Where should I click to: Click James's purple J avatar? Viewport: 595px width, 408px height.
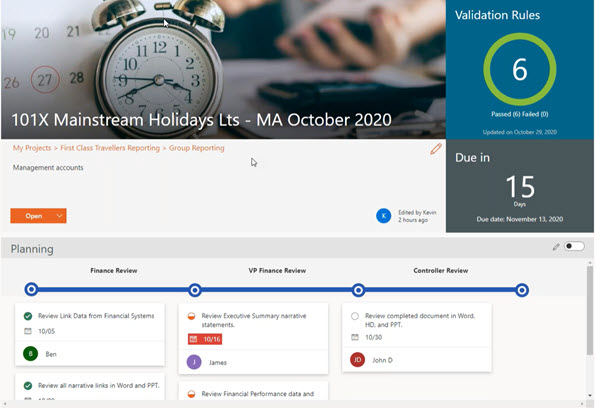194,362
